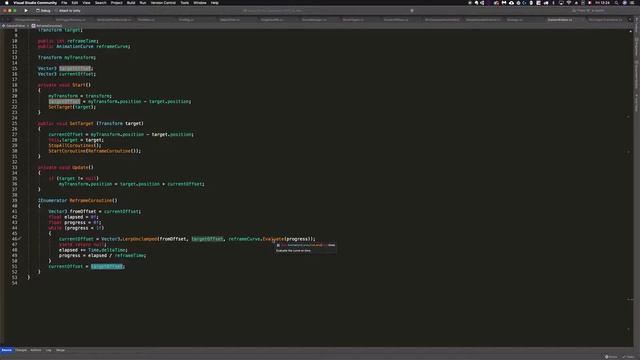This screenshot has width=640, height=360.
Task: Click the Wi-Fi icon in menu bar
Action: coord(569,2)
